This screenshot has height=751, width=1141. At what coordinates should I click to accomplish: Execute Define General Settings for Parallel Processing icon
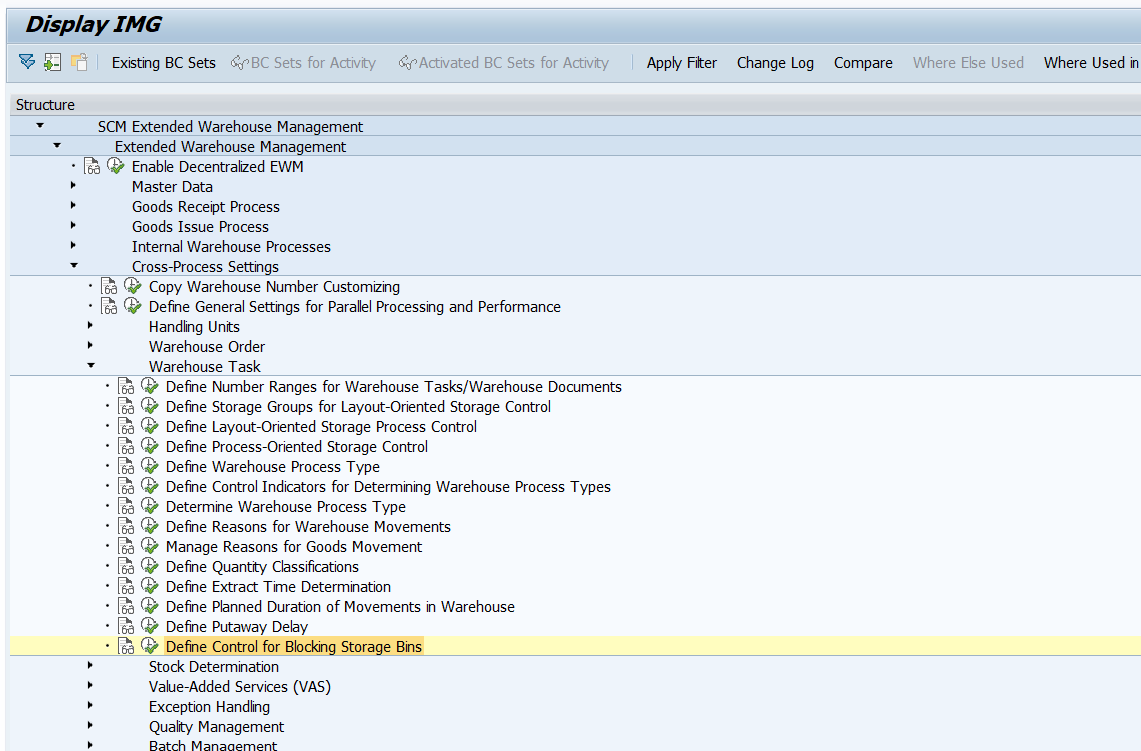tap(132, 306)
